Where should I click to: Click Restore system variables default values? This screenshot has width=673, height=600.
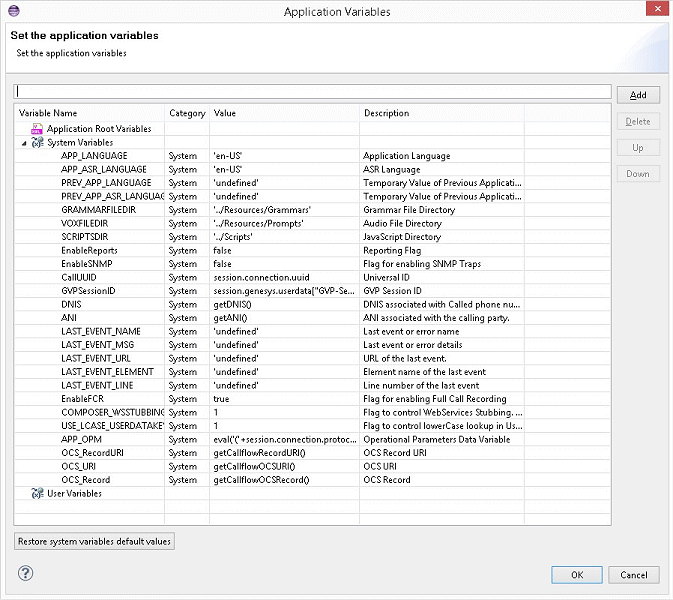coord(94,541)
